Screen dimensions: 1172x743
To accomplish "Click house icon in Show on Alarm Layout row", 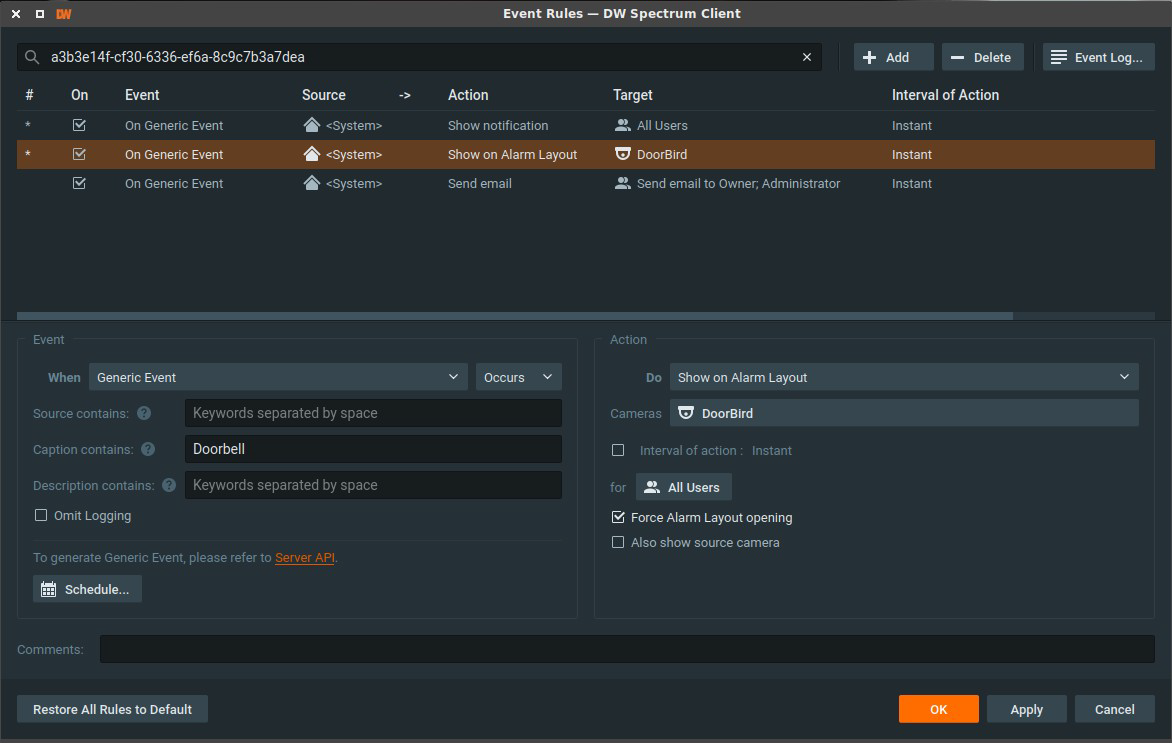I will (x=312, y=154).
